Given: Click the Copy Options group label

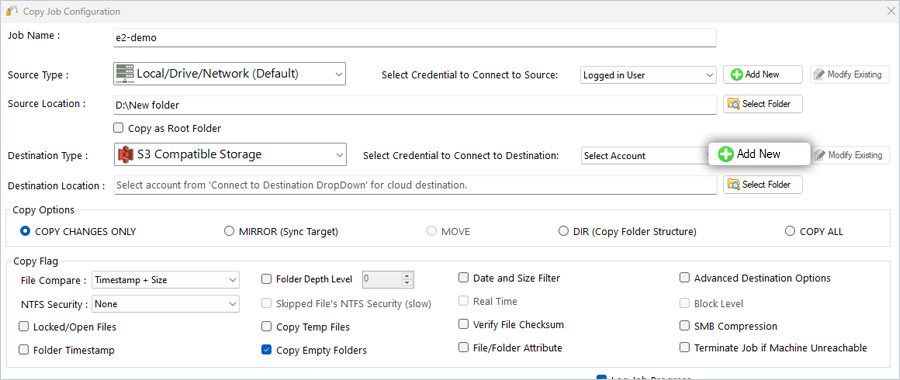Looking at the screenshot, I should pos(43,210).
